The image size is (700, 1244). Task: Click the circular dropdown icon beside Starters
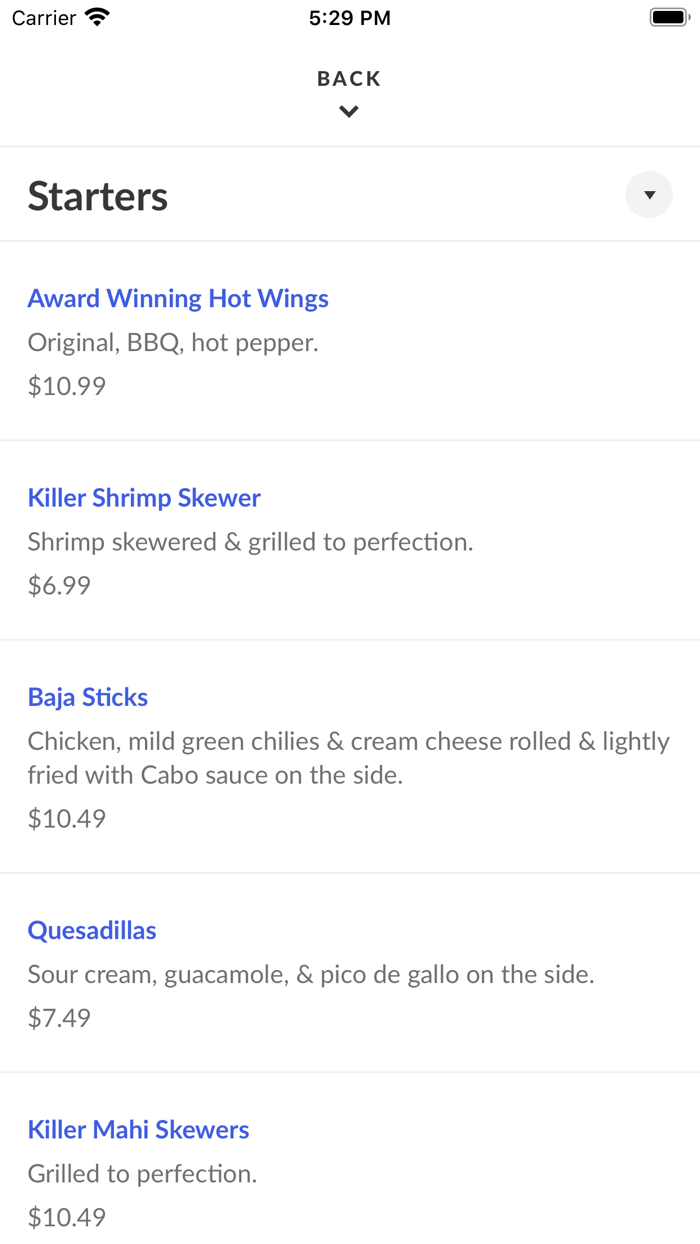(x=649, y=194)
